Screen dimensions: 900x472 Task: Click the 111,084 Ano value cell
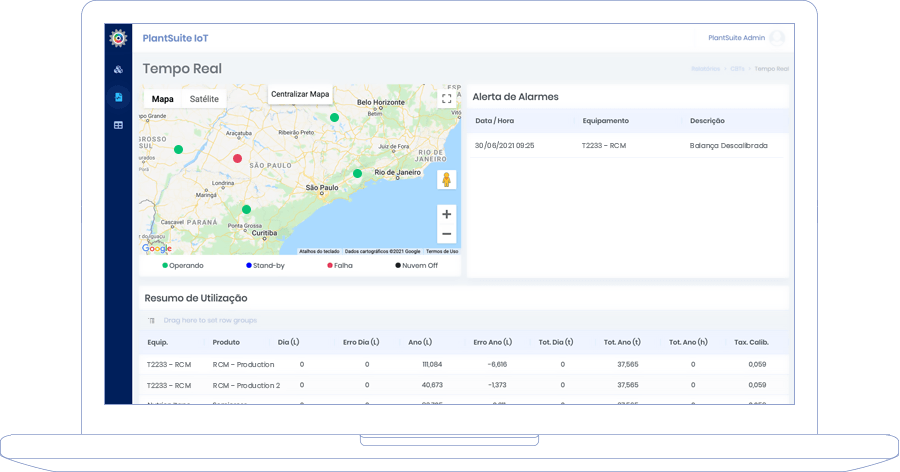[432, 365]
